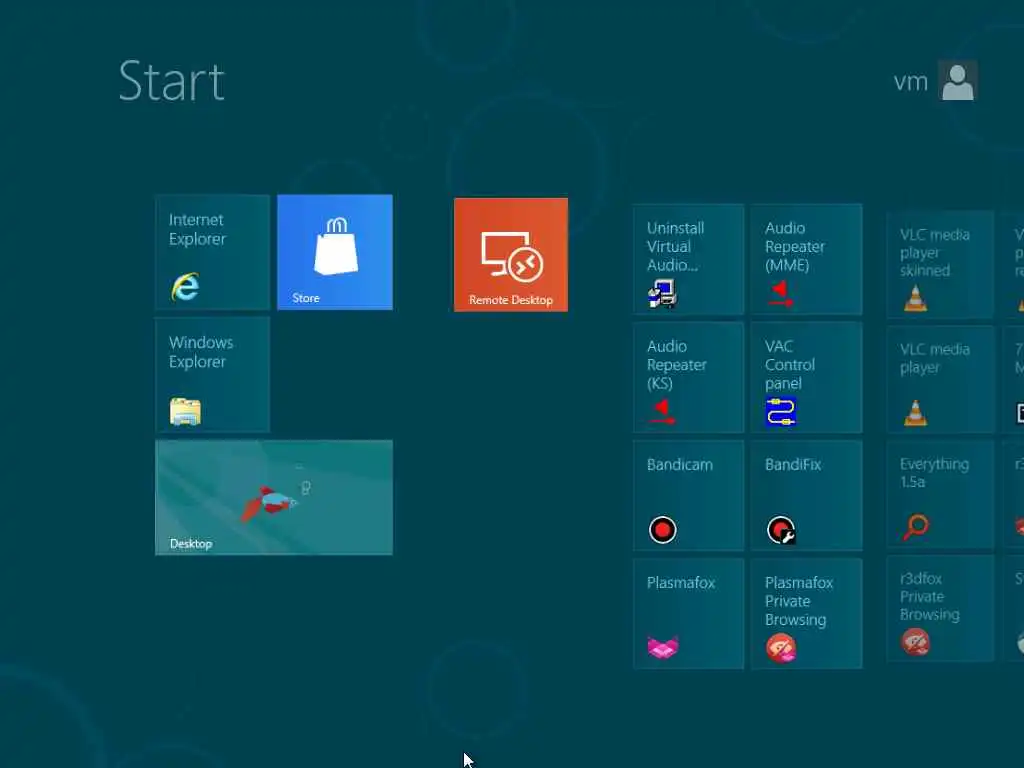Open the Windows Explorer tile
The width and height of the screenshot is (1024, 768).
click(212, 375)
